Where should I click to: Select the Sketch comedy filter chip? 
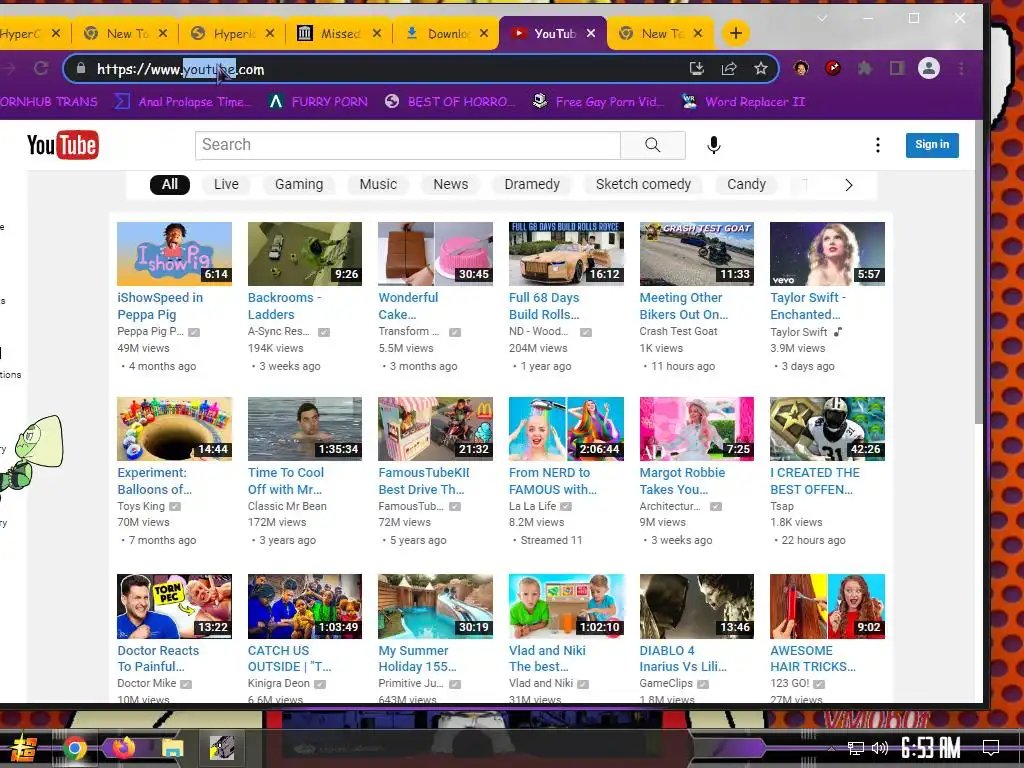coord(643,185)
